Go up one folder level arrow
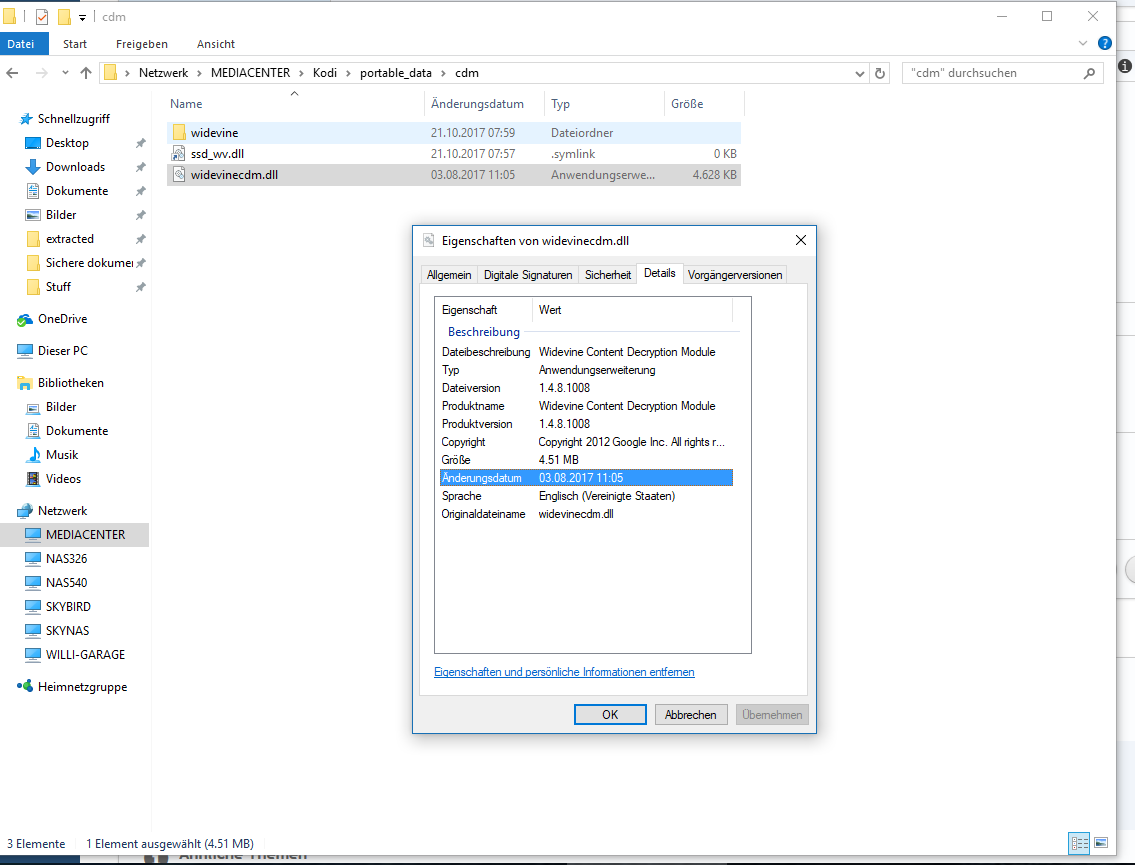1135x865 pixels. click(86, 73)
